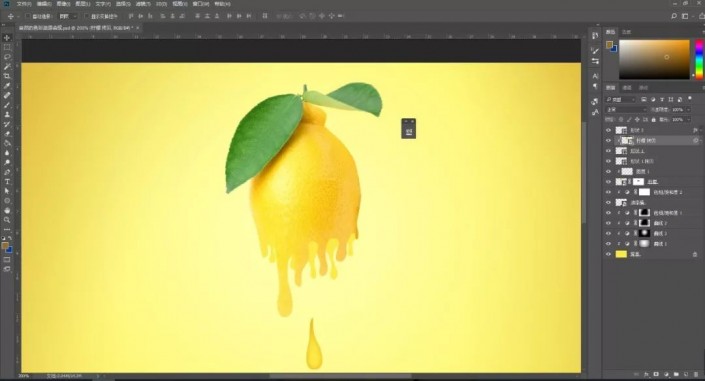Screen dimensions: 705x381
Task: Select the Path Selection tool
Action: tap(7, 191)
